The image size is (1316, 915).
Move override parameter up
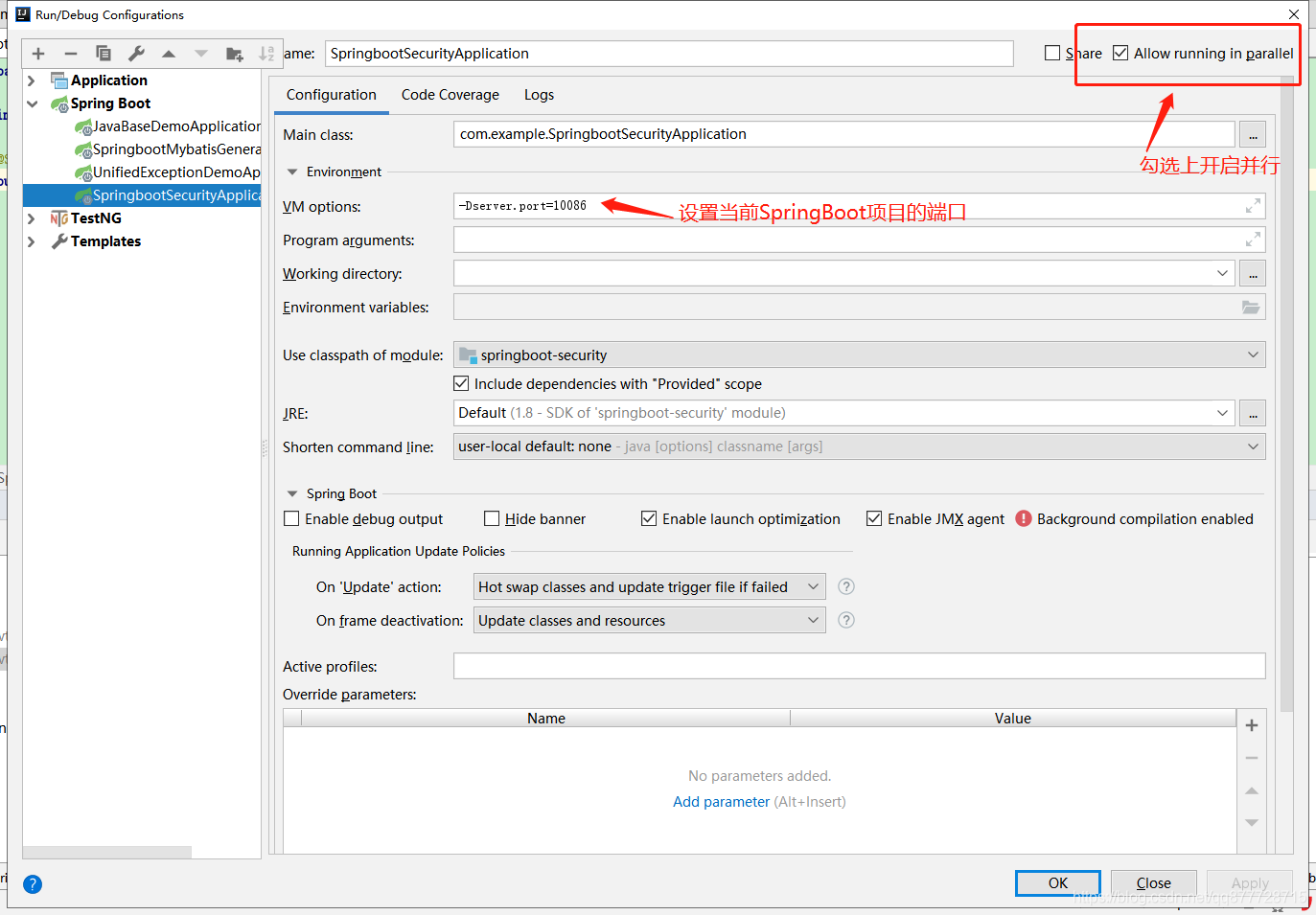pos(1252,790)
